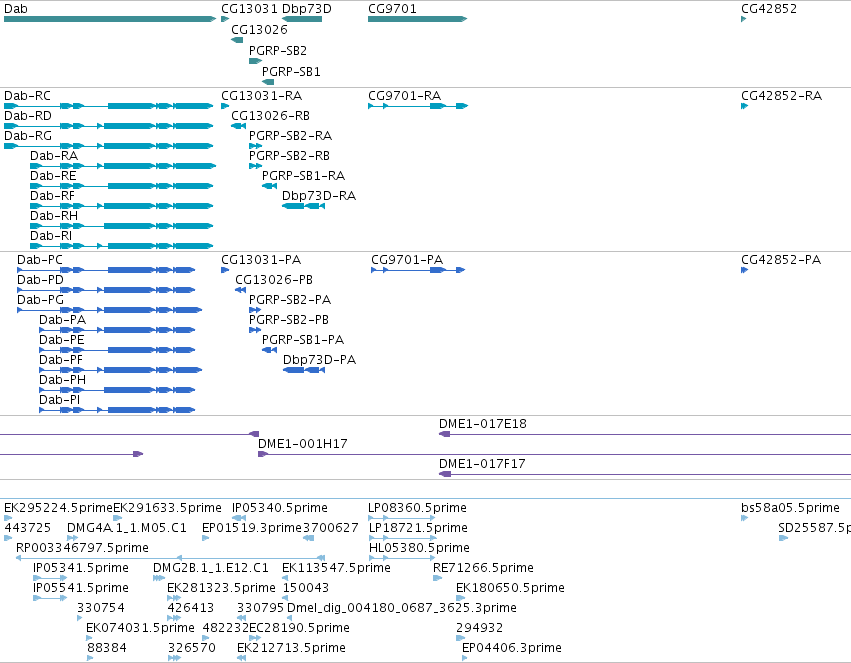Select the PGRP-SB2-PB protein label
This screenshot has width=851, height=663.
(289, 320)
